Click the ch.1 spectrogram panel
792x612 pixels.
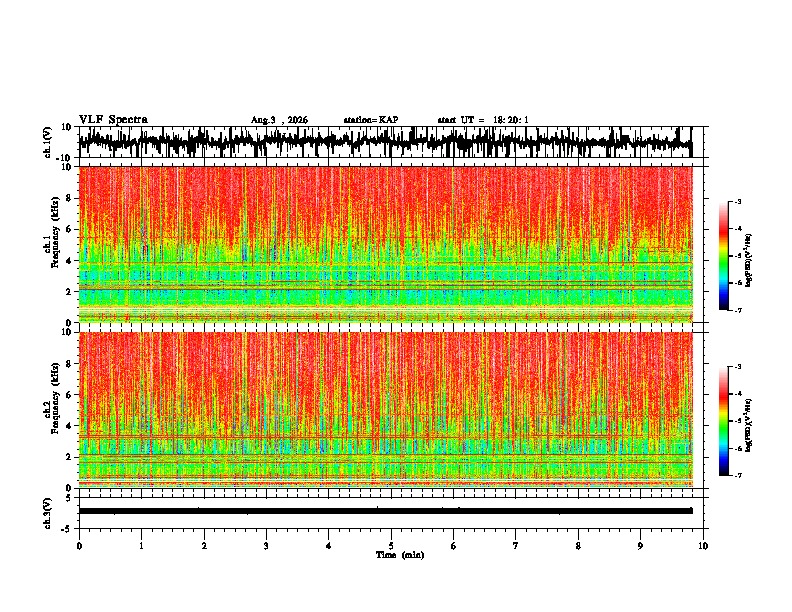point(385,244)
